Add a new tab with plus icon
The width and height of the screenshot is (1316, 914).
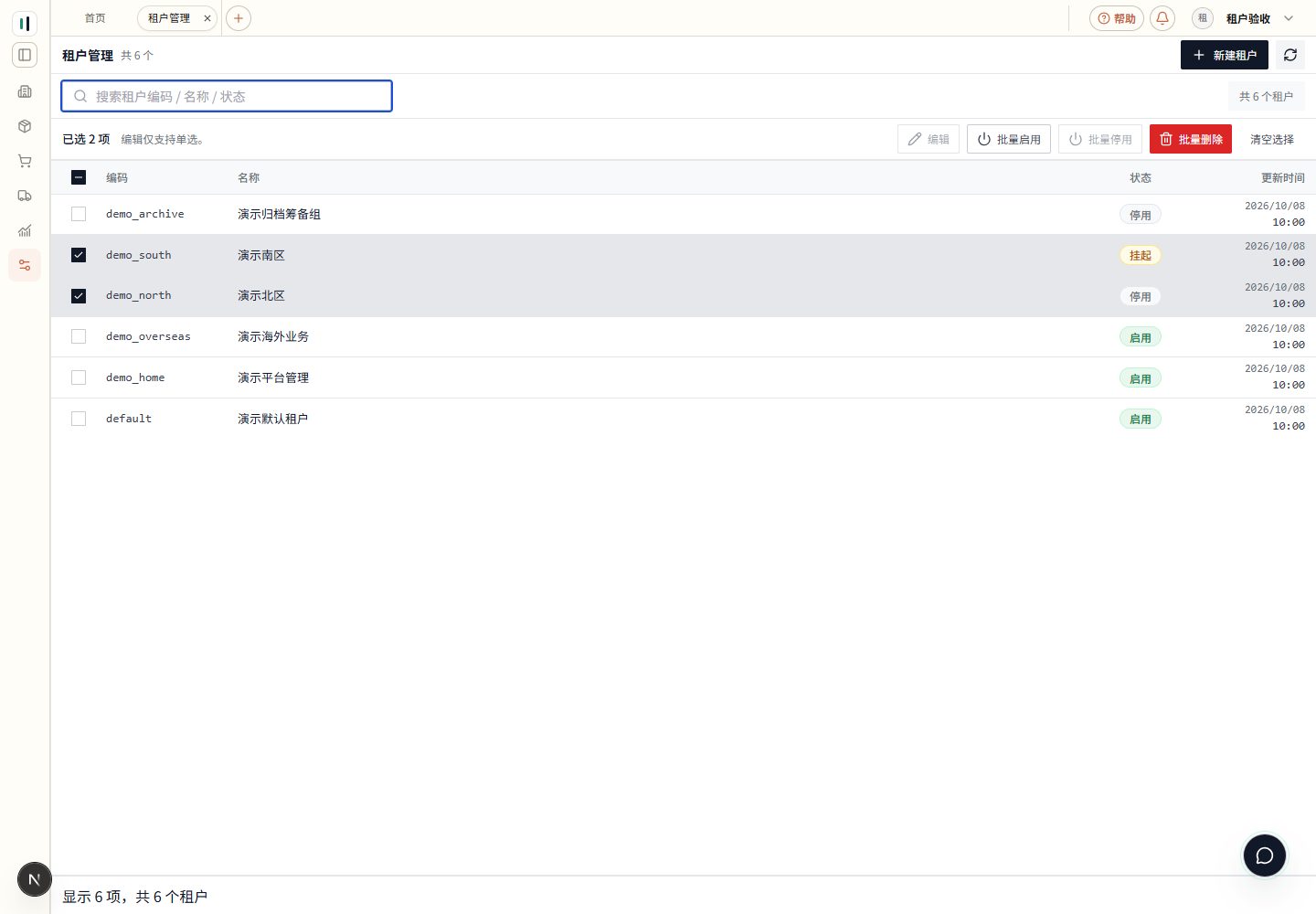click(239, 18)
